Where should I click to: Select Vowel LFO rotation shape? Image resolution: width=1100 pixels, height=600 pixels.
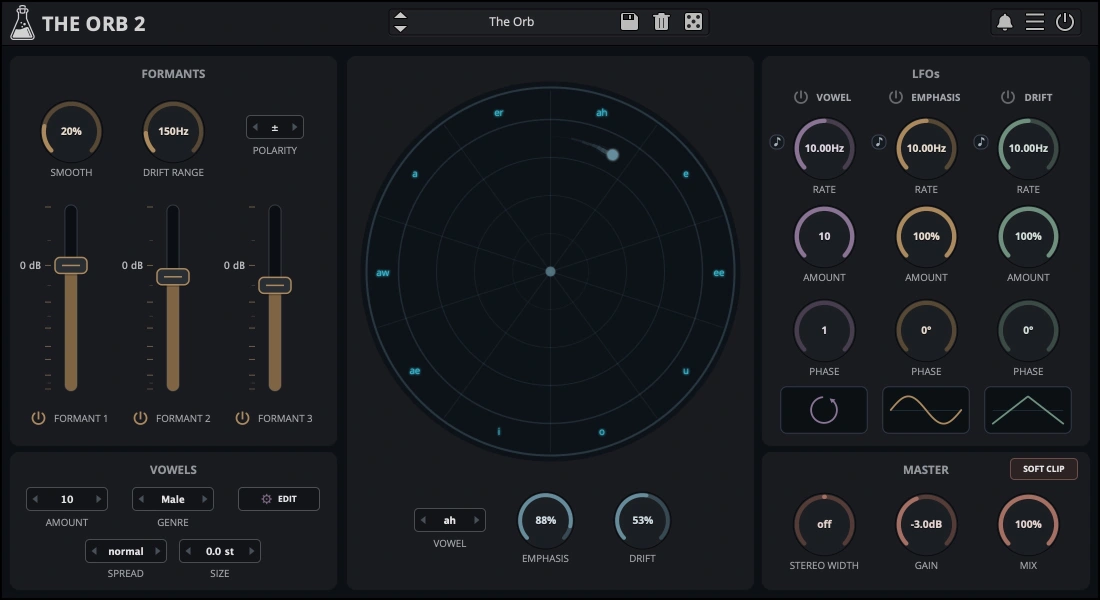click(x=824, y=410)
